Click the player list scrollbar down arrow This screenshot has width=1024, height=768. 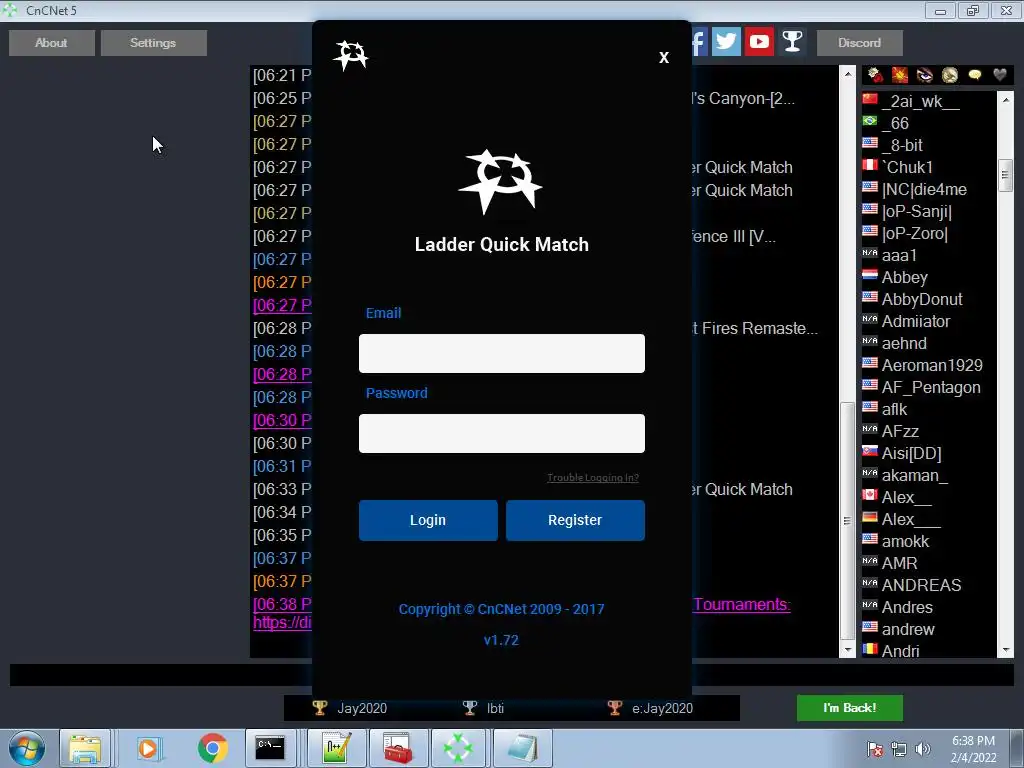click(1006, 650)
